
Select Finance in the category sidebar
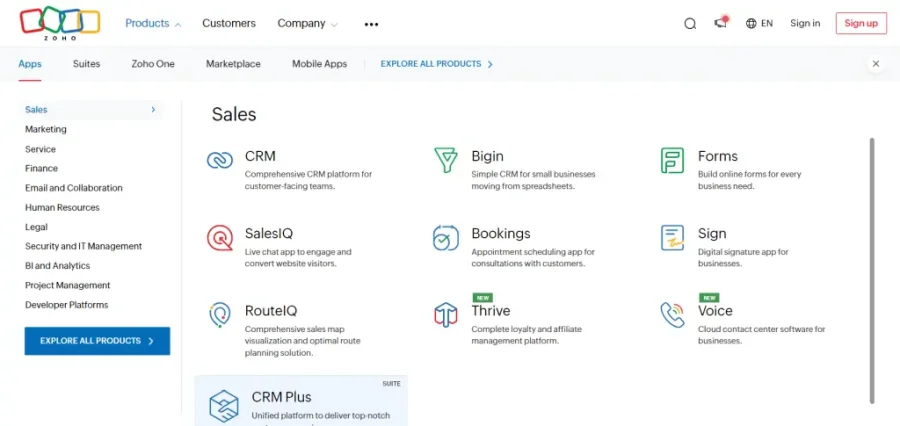tap(42, 168)
